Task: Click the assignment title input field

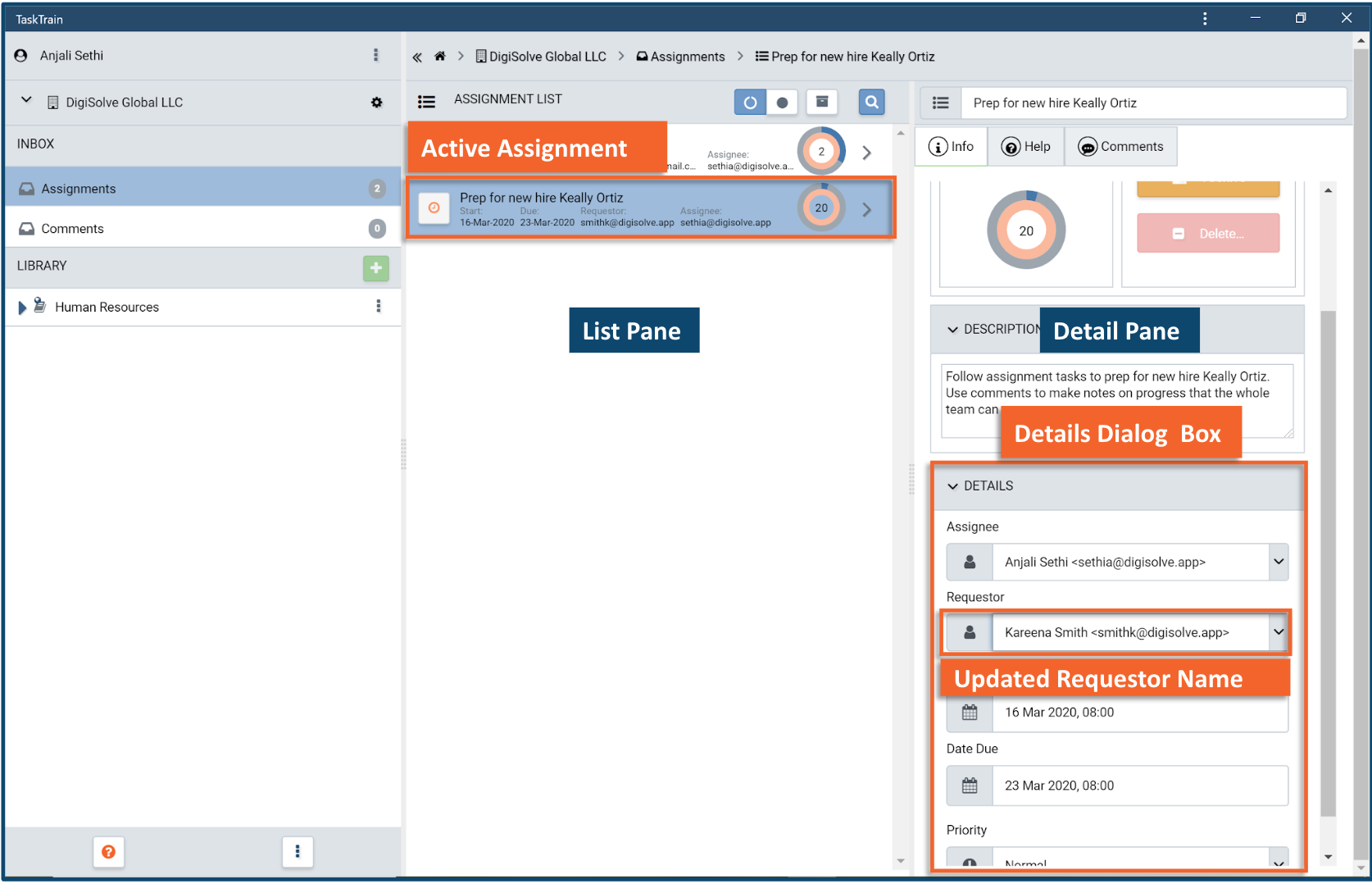Action: pyautogui.click(x=1152, y=103)
